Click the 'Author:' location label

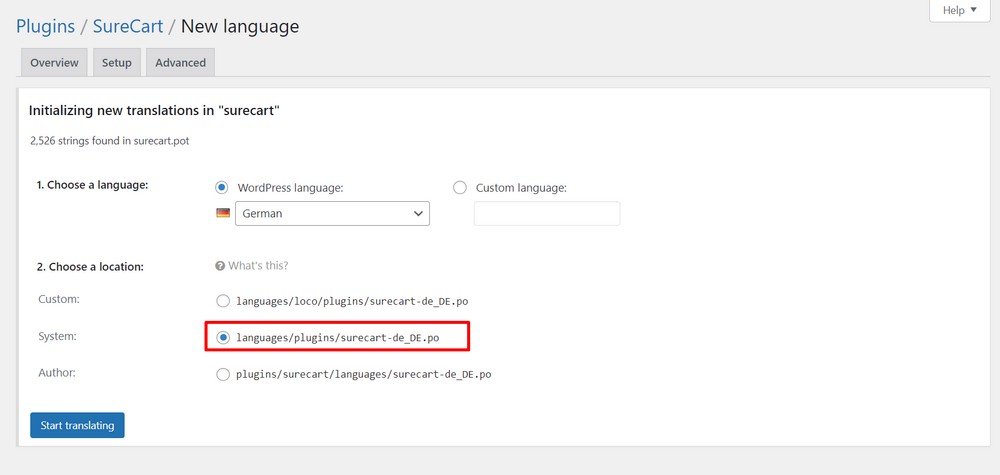[57, 372]
